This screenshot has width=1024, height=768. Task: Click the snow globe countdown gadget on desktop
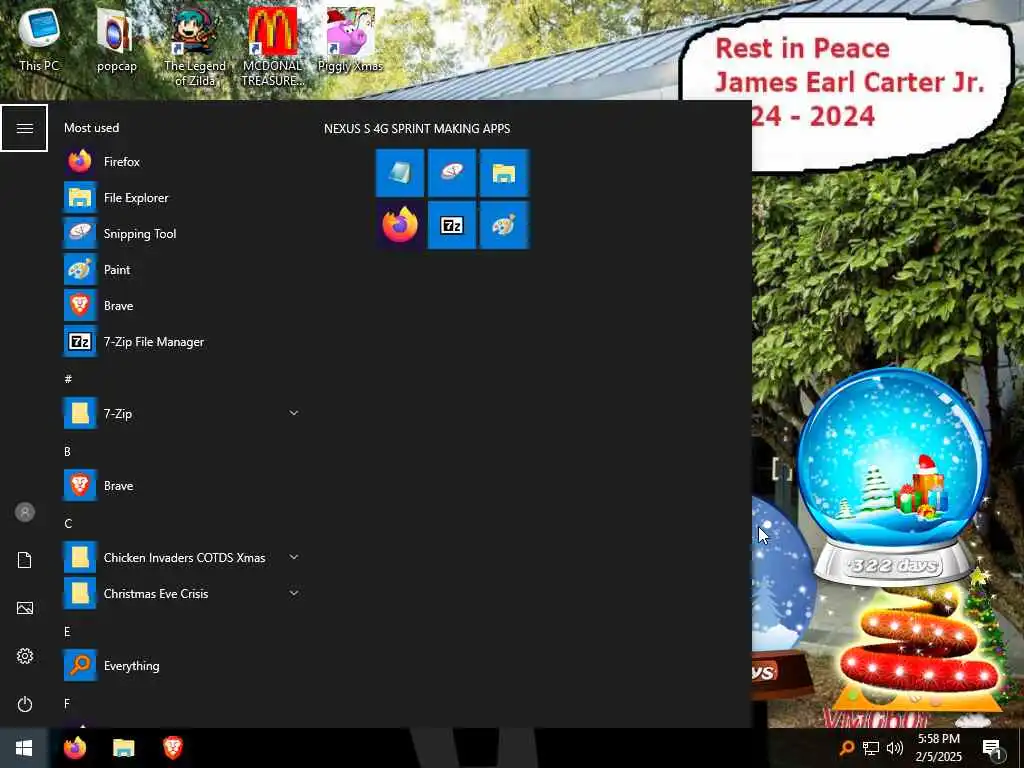893,477
